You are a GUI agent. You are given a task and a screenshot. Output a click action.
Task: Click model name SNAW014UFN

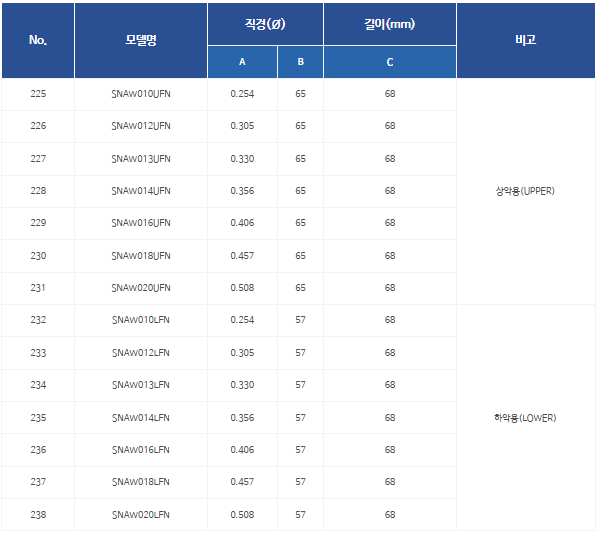pyautogui.click(x=141, y=191)
